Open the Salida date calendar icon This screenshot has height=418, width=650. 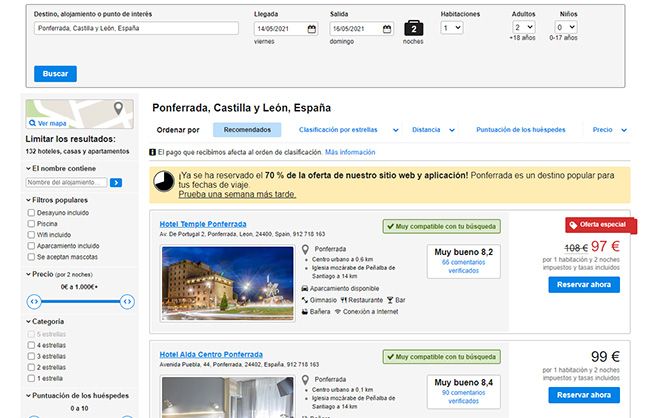click(388, 29)
